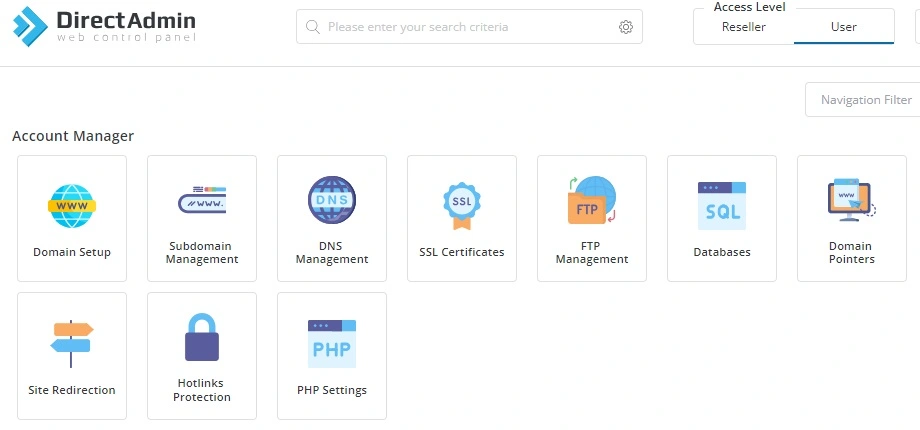Open the PHP Settings icon
Viewport: 920px width, 430px height.
click(332, 344)
